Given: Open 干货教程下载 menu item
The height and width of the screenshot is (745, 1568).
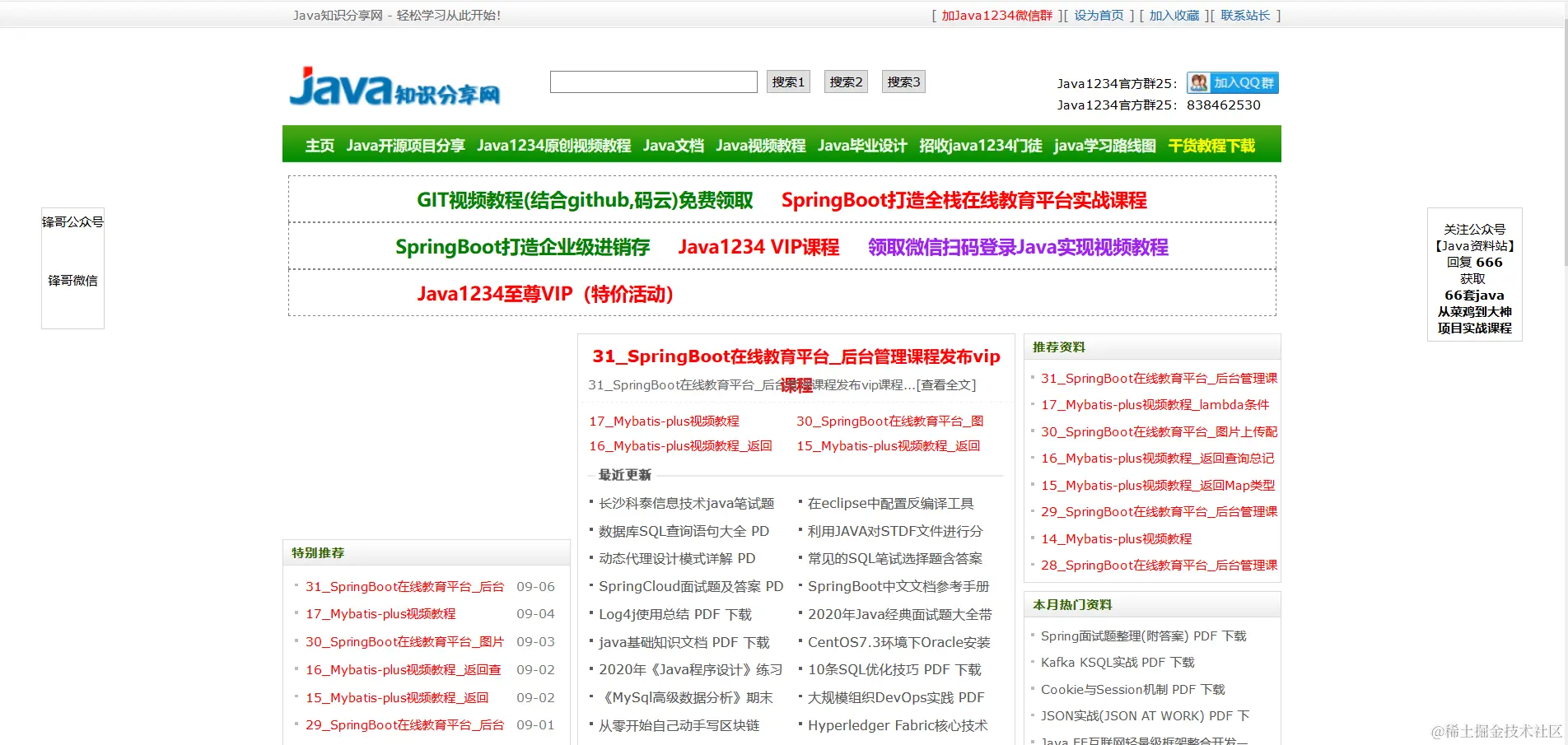Looking at the screenshot, I should click(x=1211, y=146).
